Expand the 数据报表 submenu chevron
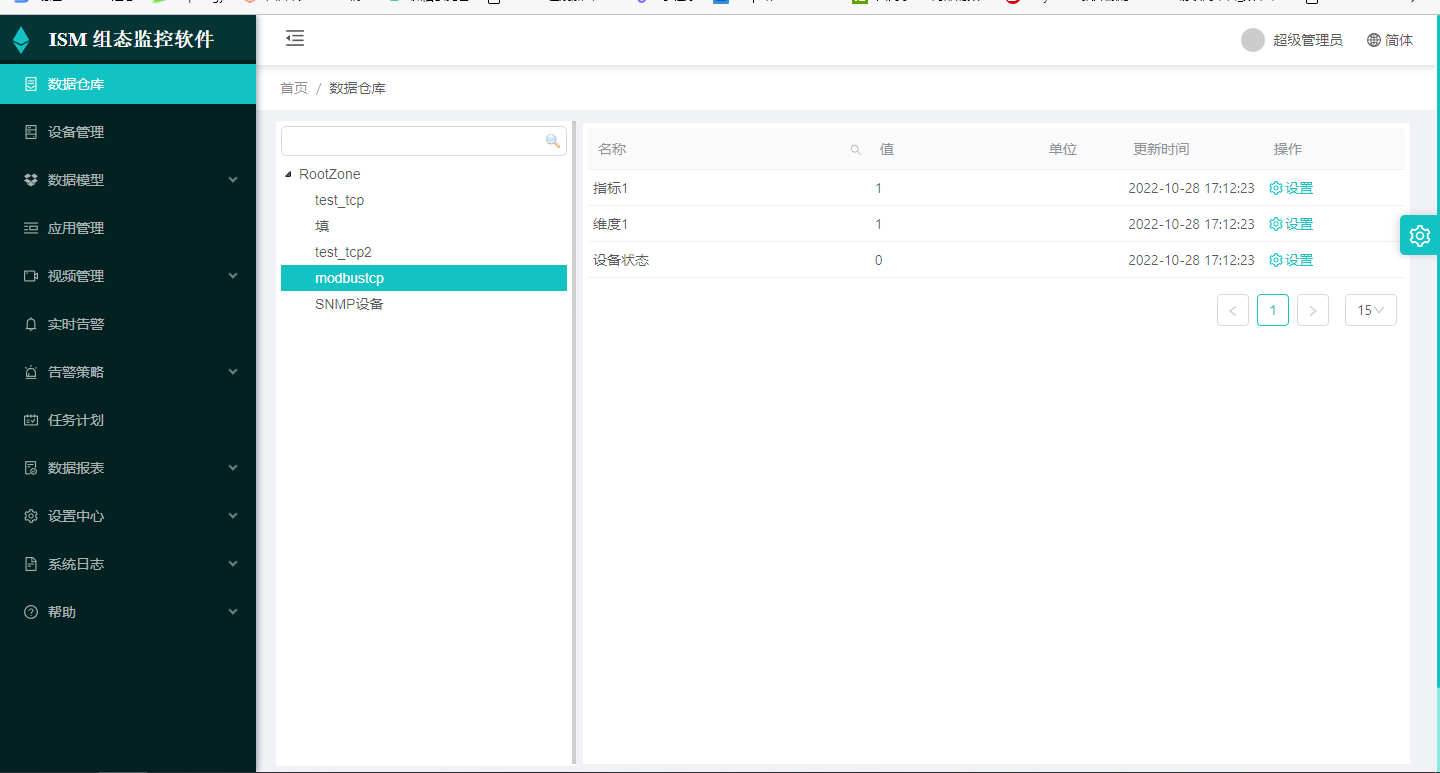1440x773 pixels. (233, 468)
